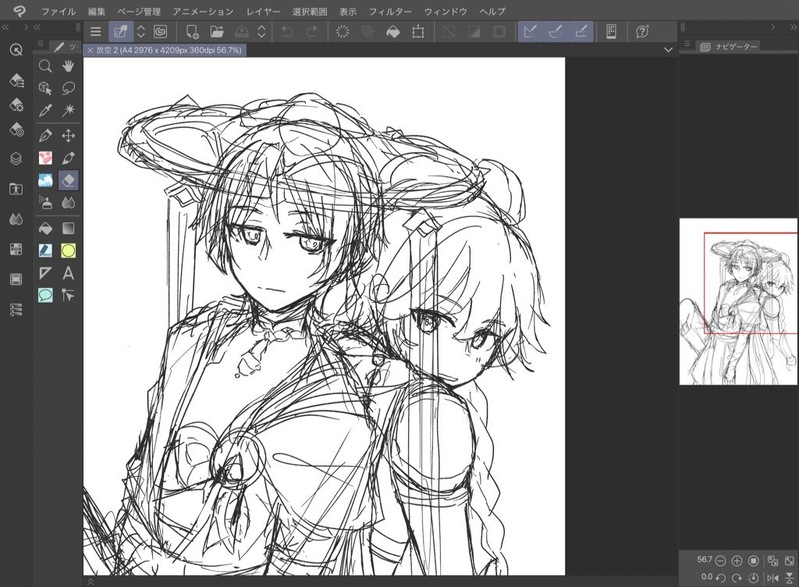Image resolution: width=799 pixels, height=587 pixels.
Task: Select the Zoom magnifier tool
Action: [x=45, y=66]
